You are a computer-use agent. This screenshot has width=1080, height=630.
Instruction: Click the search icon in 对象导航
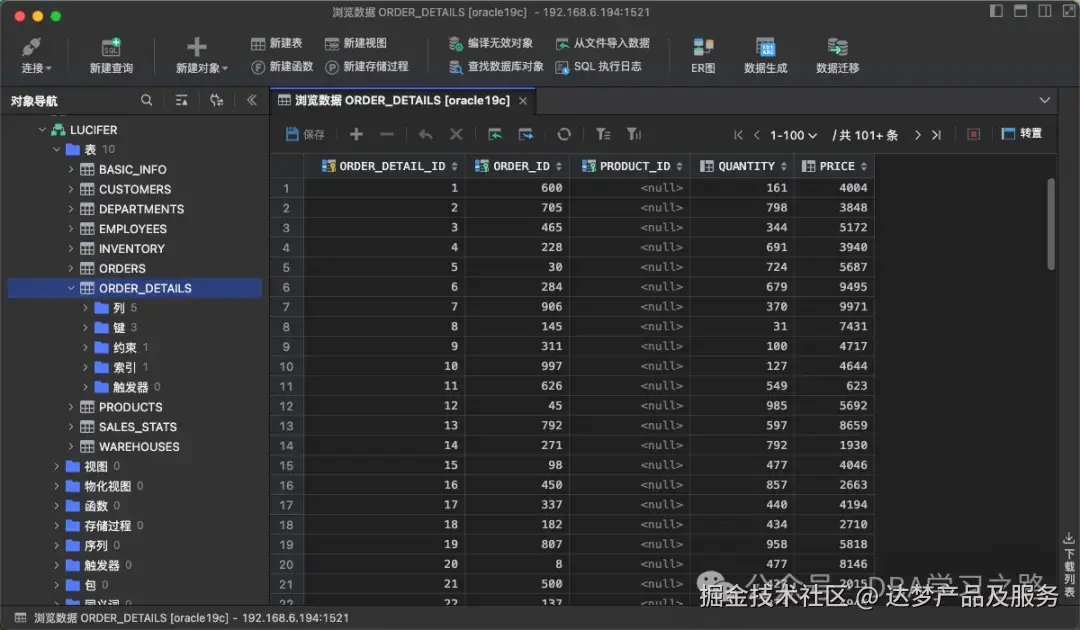147,101
